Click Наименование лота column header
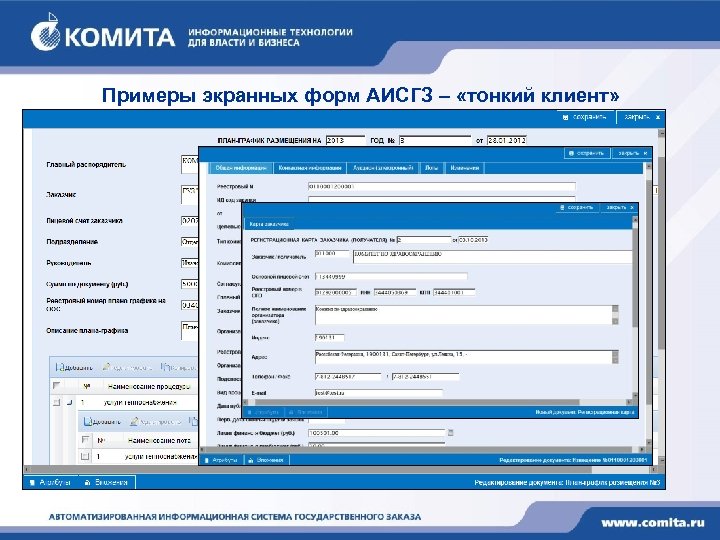The width and height of the screenshot is (720, 540). point(159,440)
